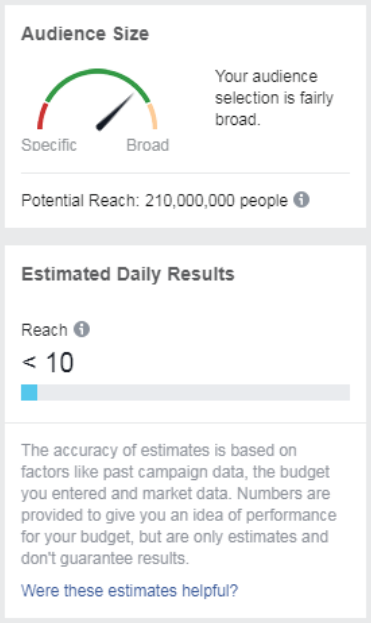
Task: Click the '< 10' reach value
Action: coord(48,362)
